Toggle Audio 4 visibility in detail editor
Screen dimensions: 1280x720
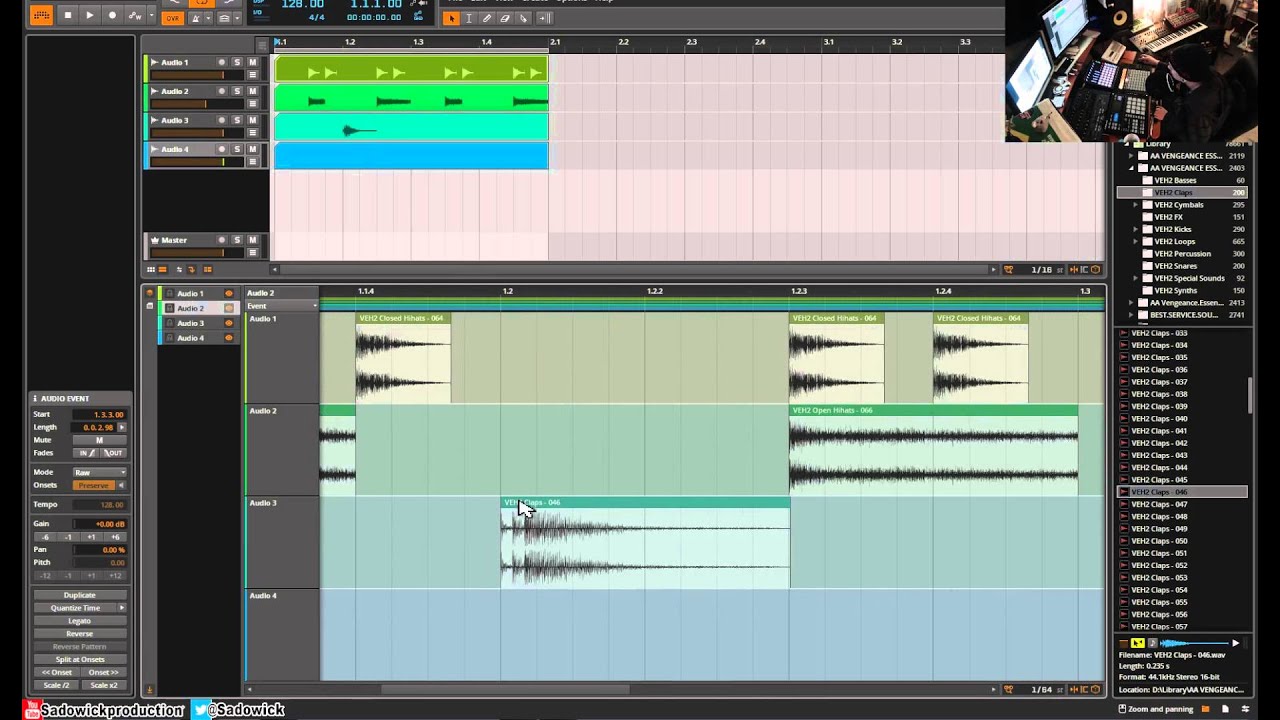(229, 338)
